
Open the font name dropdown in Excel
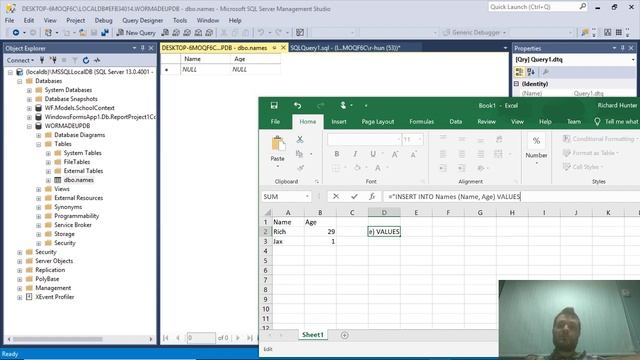click(398, 140)
